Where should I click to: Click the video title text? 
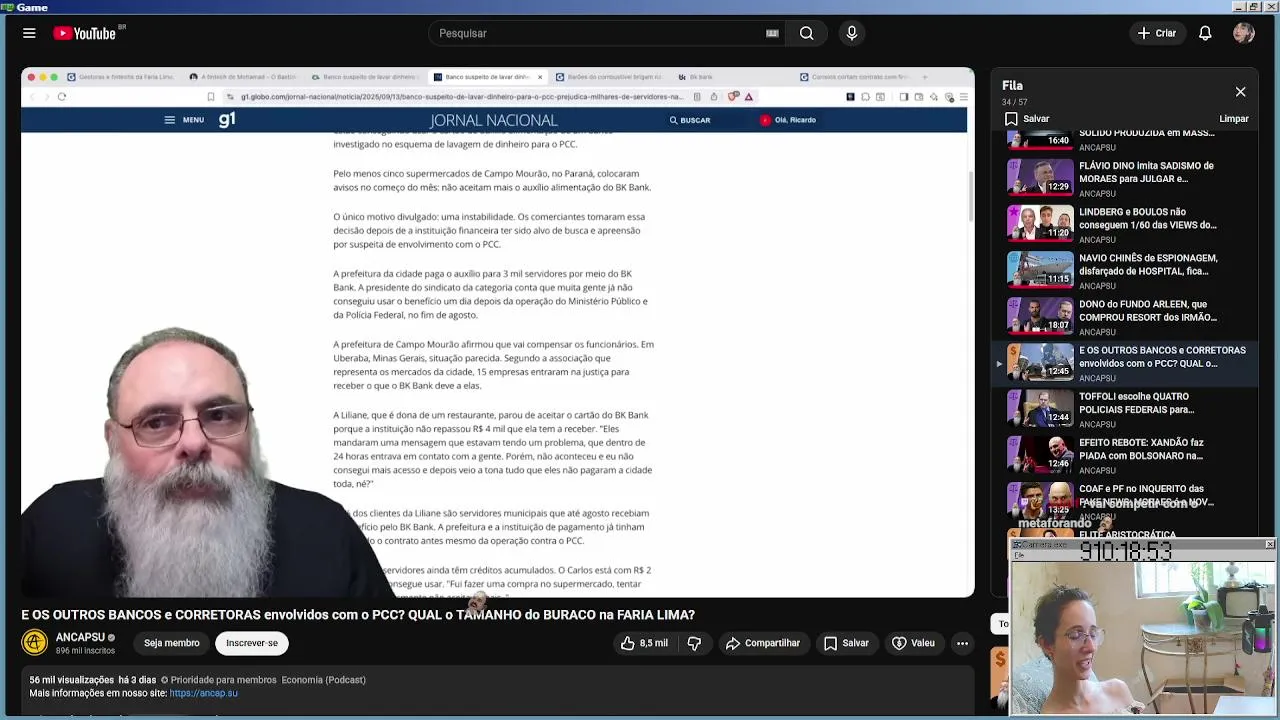(x=358, y=615)
